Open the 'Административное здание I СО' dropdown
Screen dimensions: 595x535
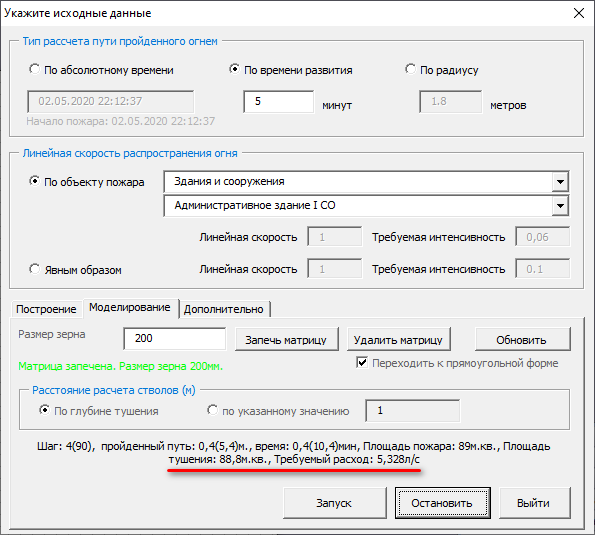[560, 206]
